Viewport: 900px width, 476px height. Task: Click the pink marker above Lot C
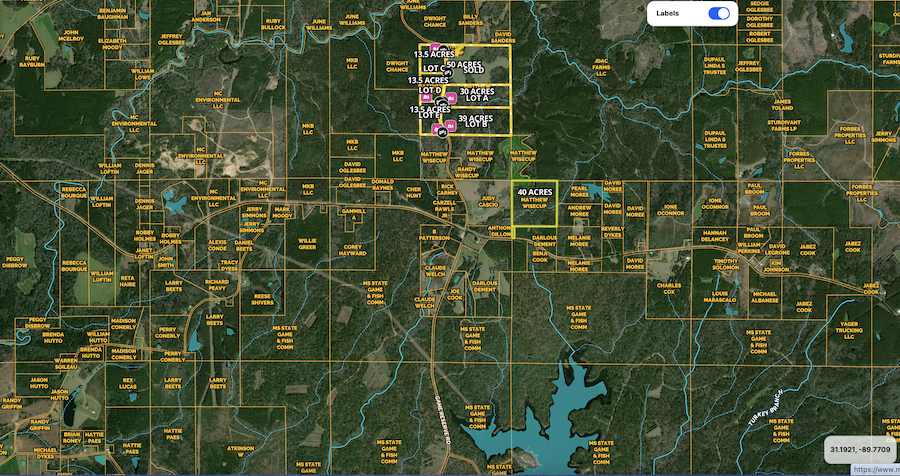[436, 46]
